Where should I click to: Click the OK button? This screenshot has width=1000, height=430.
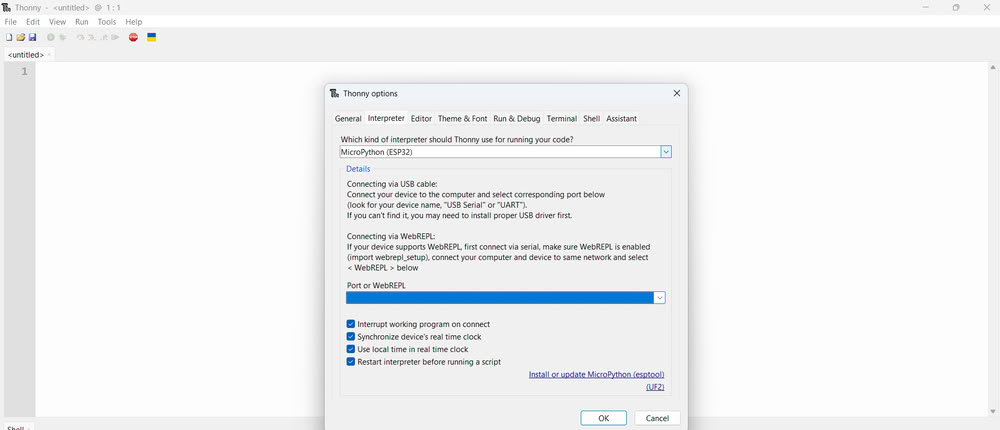pos(603,419)
